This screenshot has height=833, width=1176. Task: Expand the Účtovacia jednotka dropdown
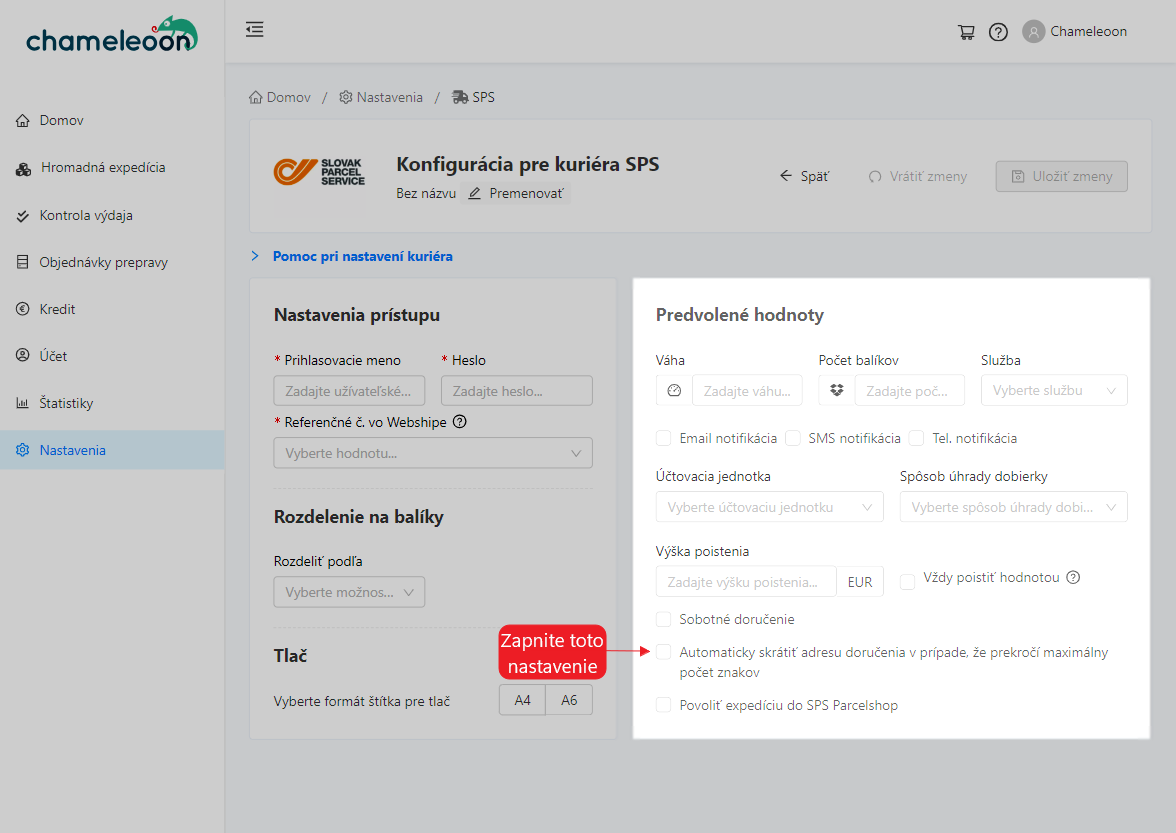[769, 507]
